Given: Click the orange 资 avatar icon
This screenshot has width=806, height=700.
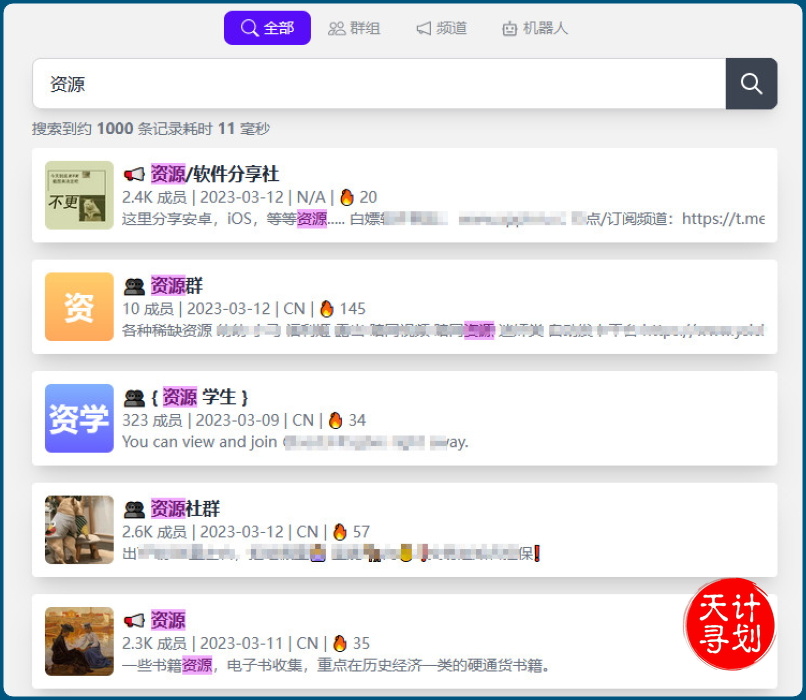Looking at the screenshot, I should pyautogui.click(x=79, y=307).
